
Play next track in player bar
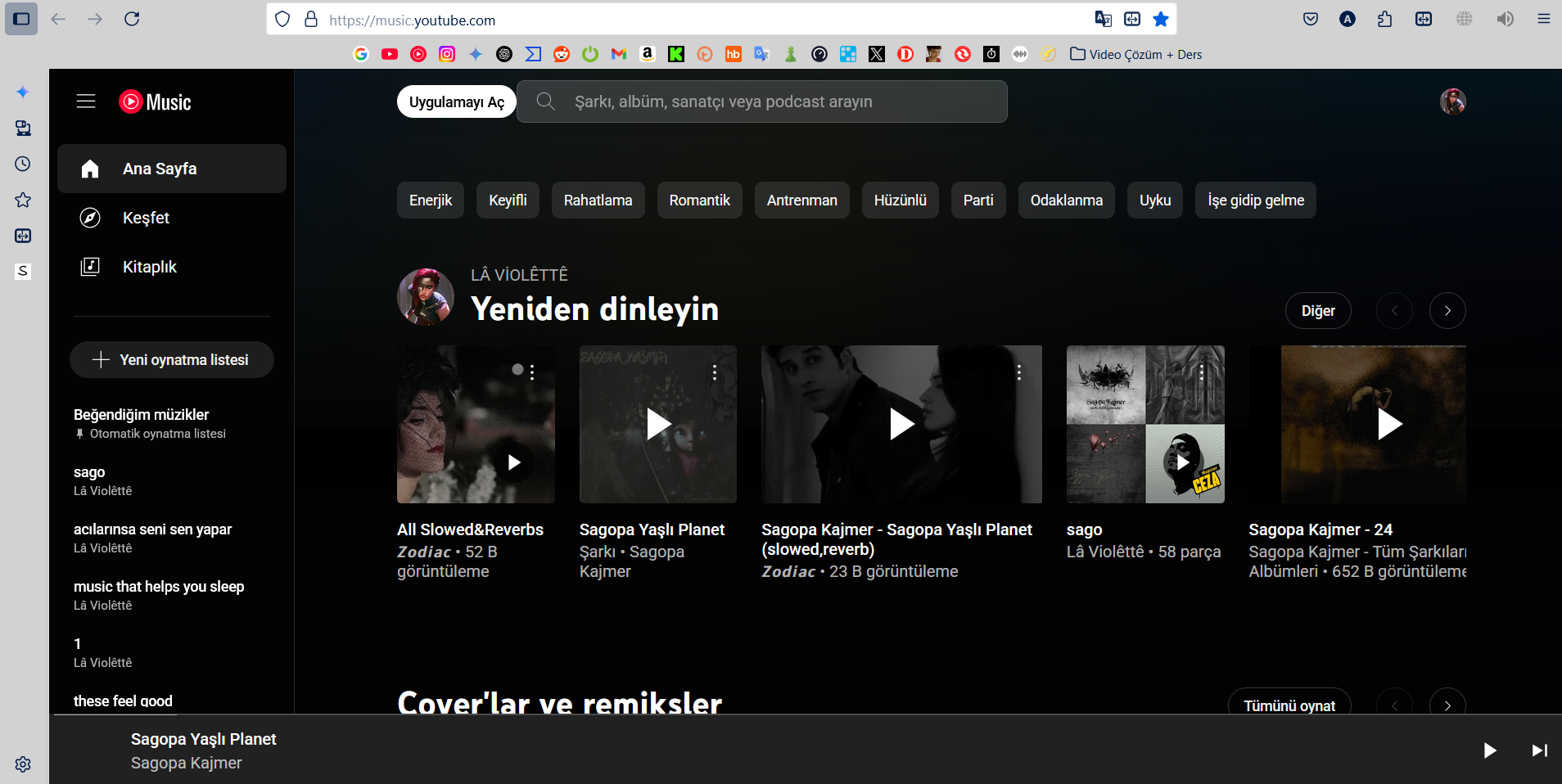tap(1539, 750)
